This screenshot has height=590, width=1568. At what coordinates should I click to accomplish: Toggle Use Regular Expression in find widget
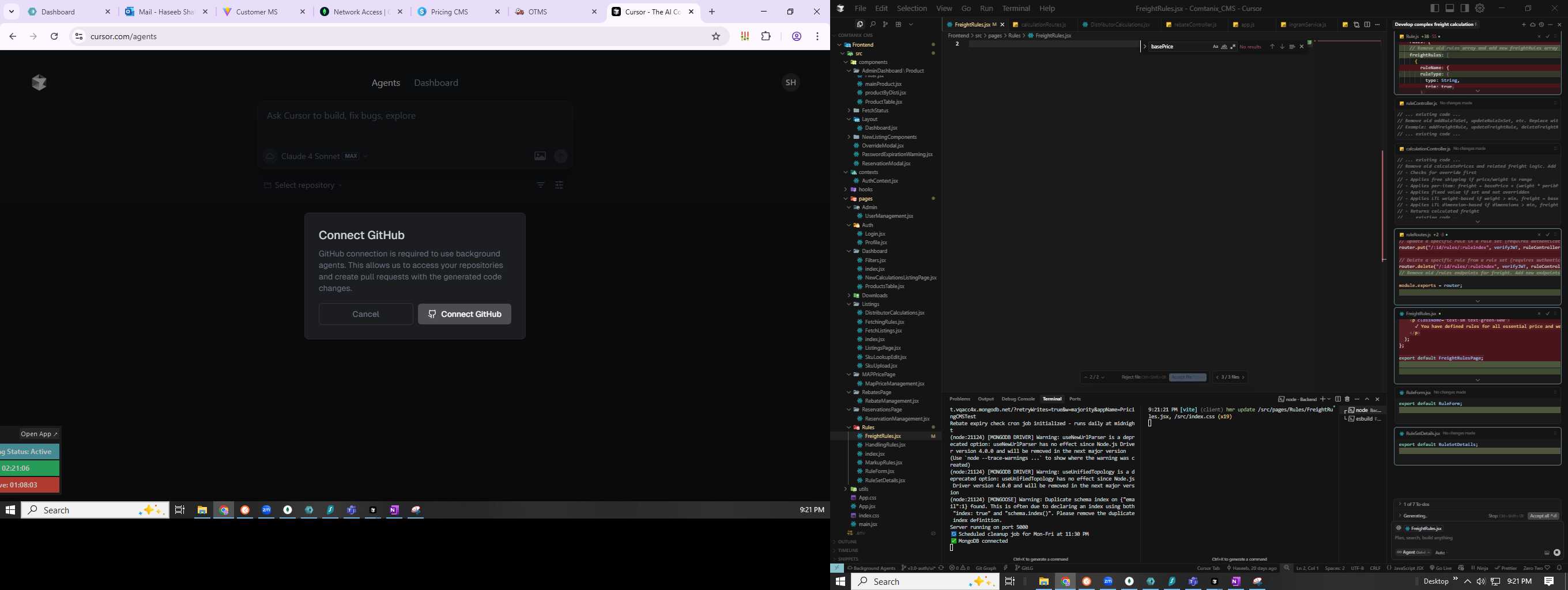click(x=1233, y=47)
